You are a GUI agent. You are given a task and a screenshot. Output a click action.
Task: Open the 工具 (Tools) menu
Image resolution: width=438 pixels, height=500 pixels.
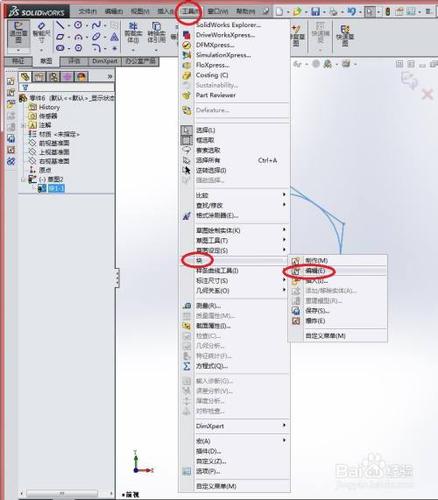tap(189, 11)
